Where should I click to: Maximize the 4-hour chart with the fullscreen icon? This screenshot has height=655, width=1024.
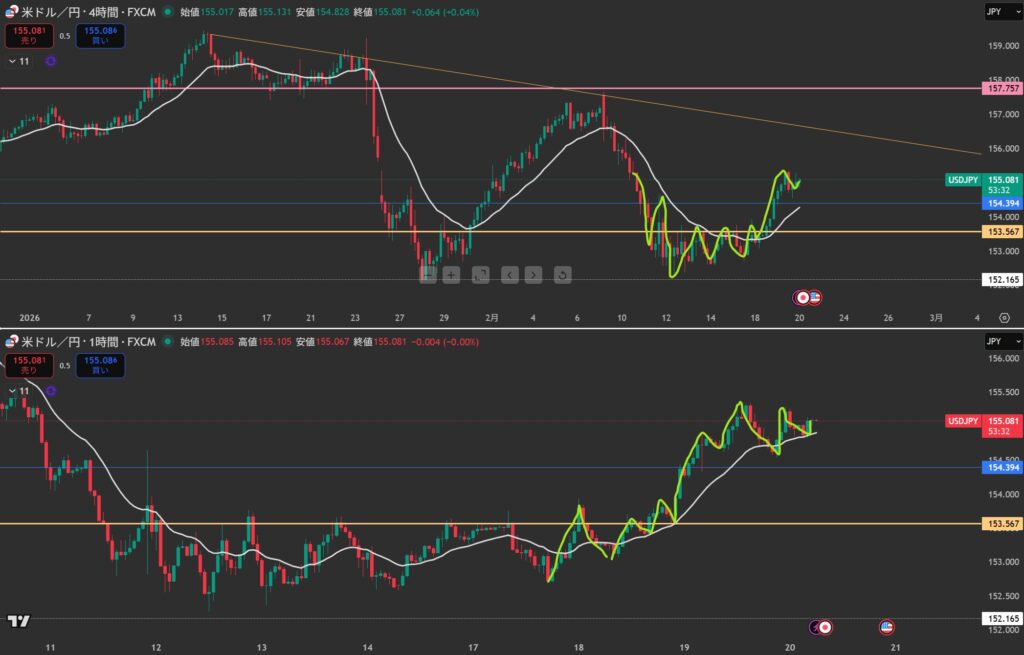click(x=480, y=274)
